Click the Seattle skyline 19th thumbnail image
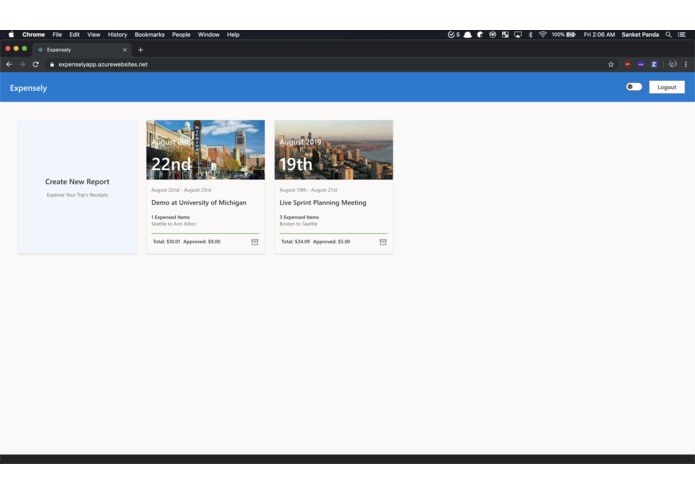Image resolution: width=695 pixels, height=494 pixels. point(334,150)
